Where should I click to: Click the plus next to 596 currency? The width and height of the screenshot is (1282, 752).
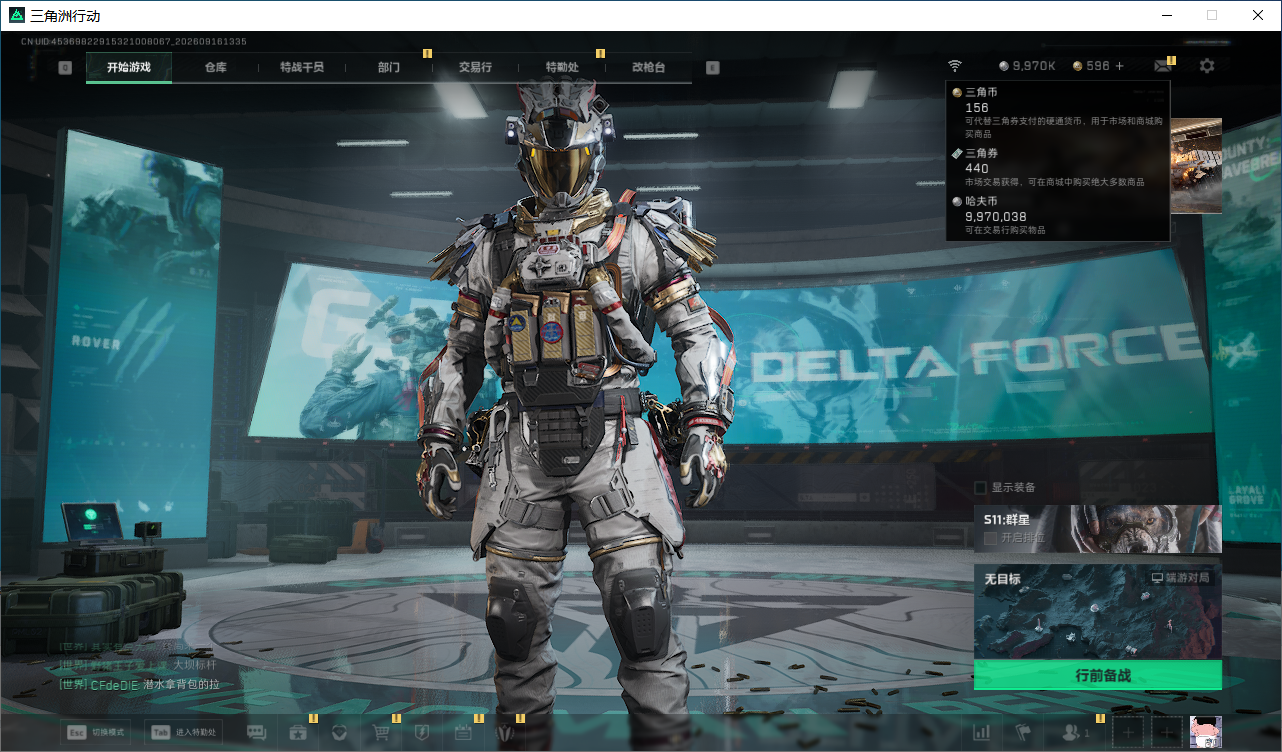(1119, 66)
